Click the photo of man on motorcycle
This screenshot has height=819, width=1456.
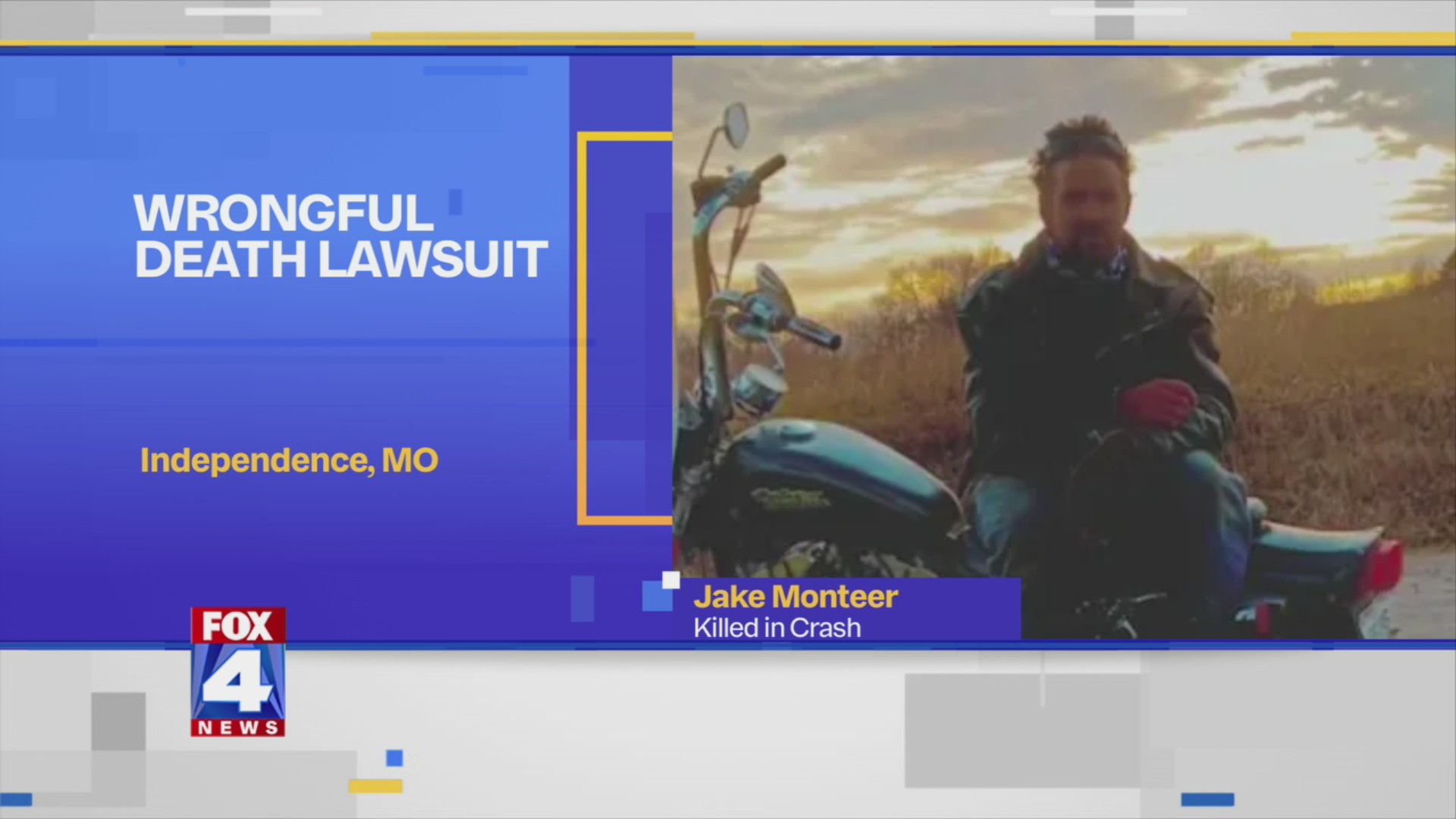click(x=1064, y=347)
